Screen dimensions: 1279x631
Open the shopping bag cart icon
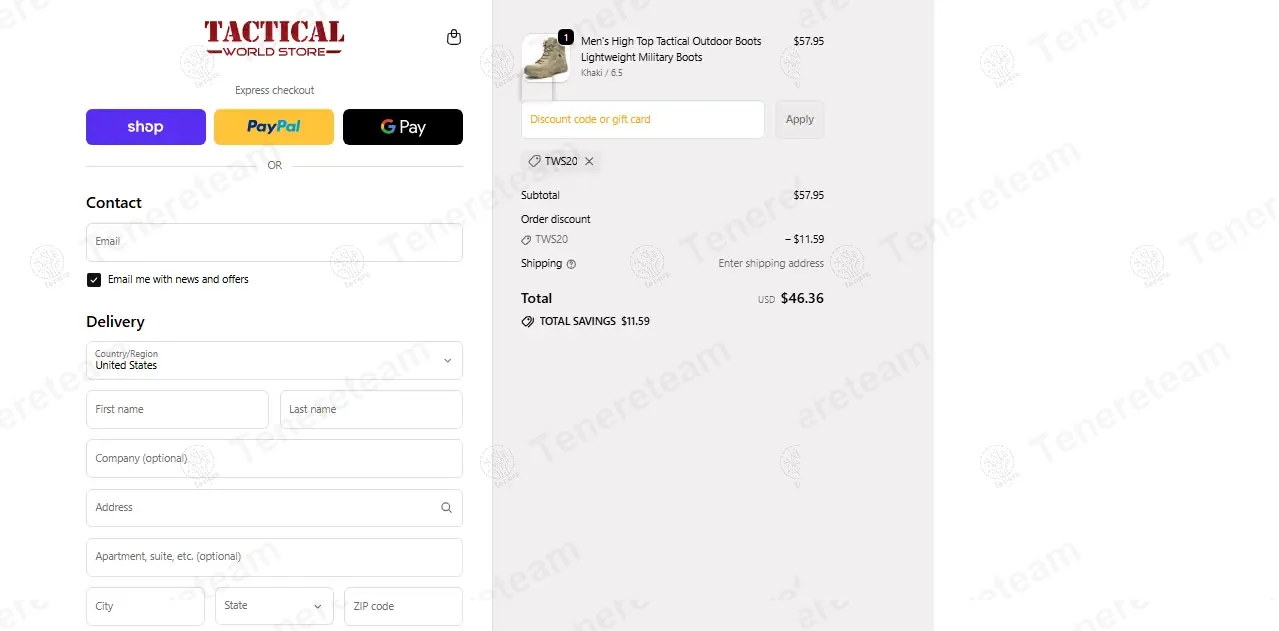(454, 37)
